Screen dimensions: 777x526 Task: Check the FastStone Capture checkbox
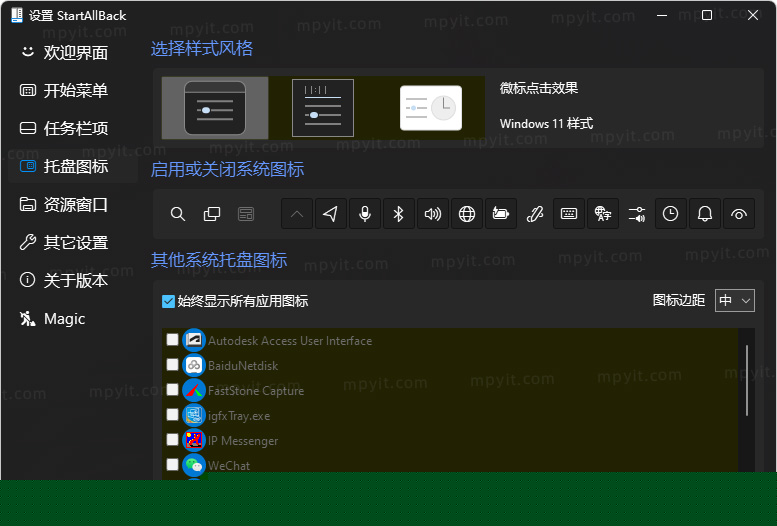(x=172, y=390)
